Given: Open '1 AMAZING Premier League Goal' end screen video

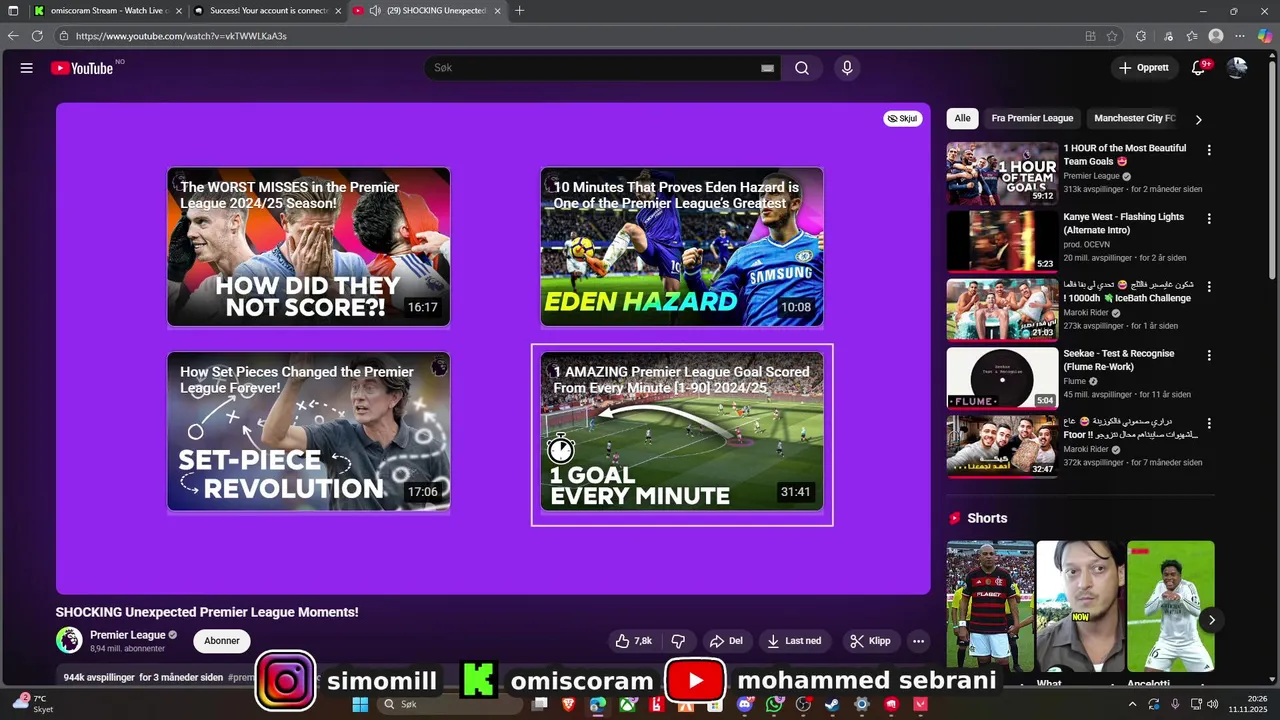Looking at the screenshot, I should 682,431.
